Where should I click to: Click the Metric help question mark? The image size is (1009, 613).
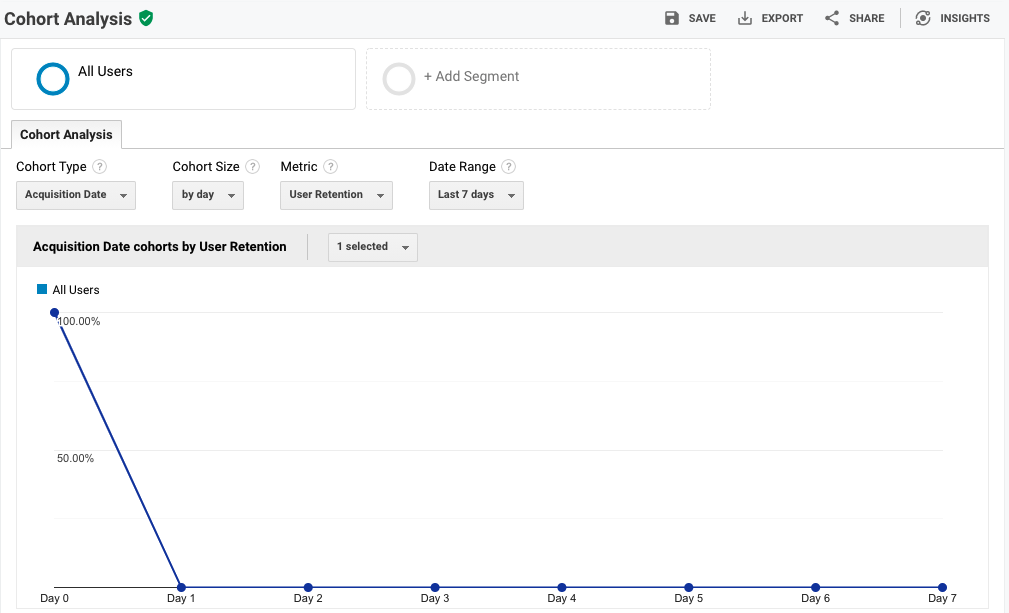(x=332, y=166)
